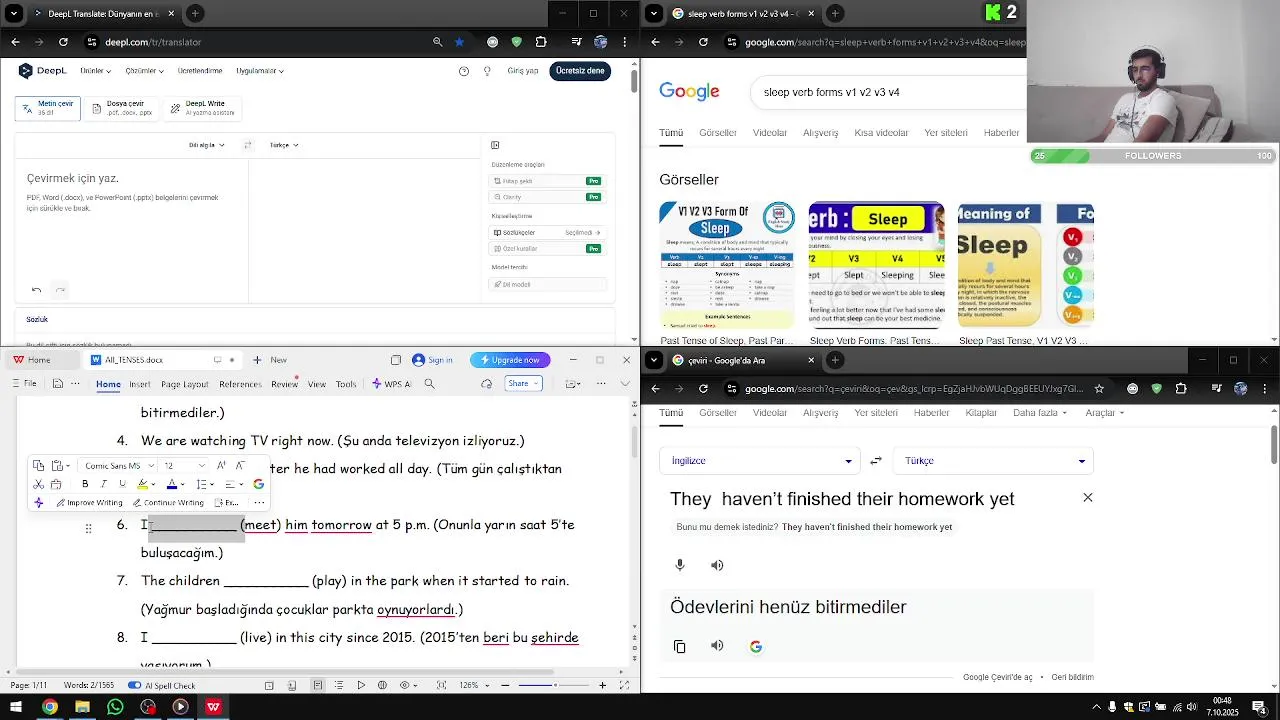The image size is (1280, 720).
Task: Click microphone icon in Google Translate
Action: pos(680,565)
